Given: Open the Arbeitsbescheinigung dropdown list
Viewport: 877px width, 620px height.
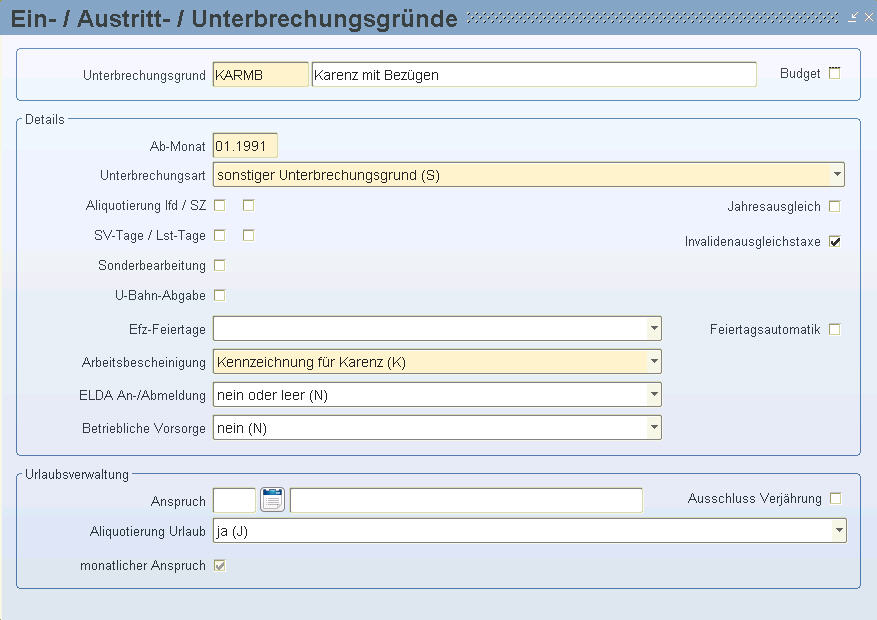Looking at the screenshot, I should (x=654, y=362).
